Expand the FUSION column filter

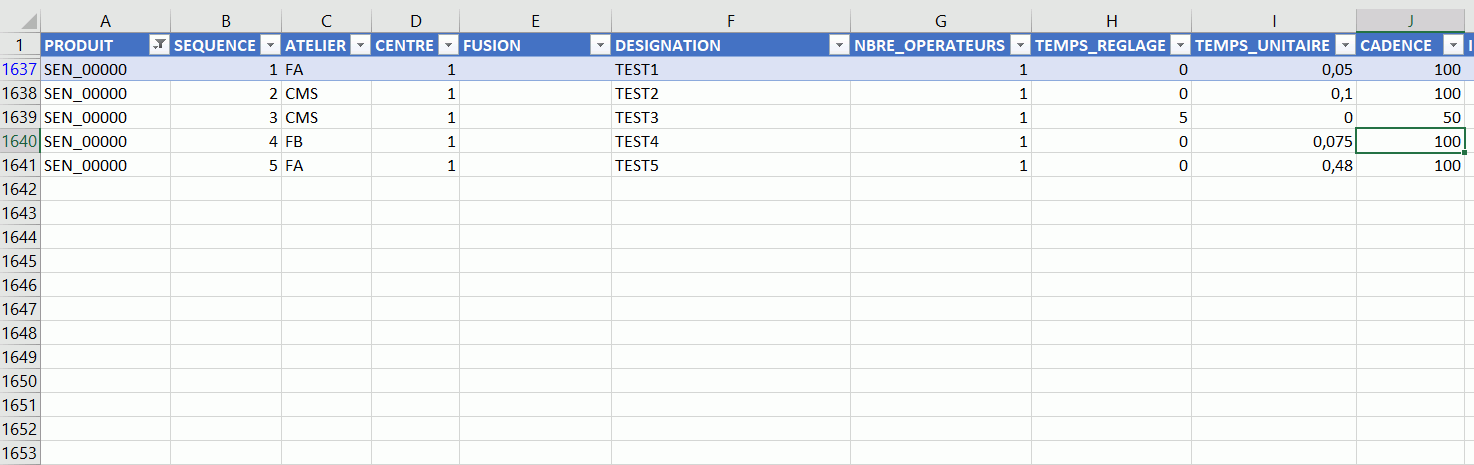click(599, 45)
